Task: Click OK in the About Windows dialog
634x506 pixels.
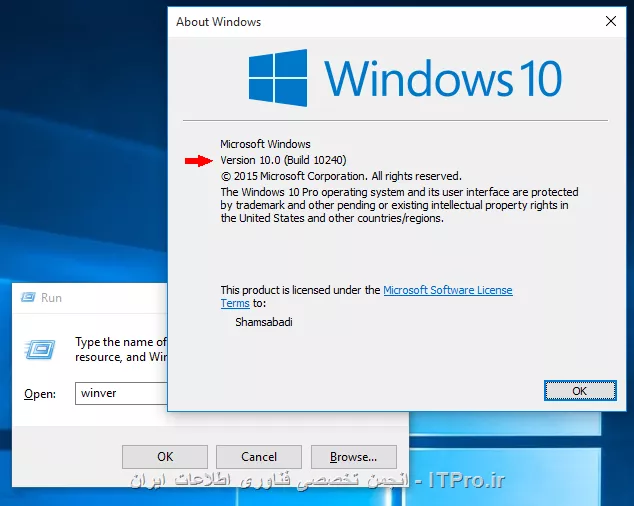Action: (580, 391)
